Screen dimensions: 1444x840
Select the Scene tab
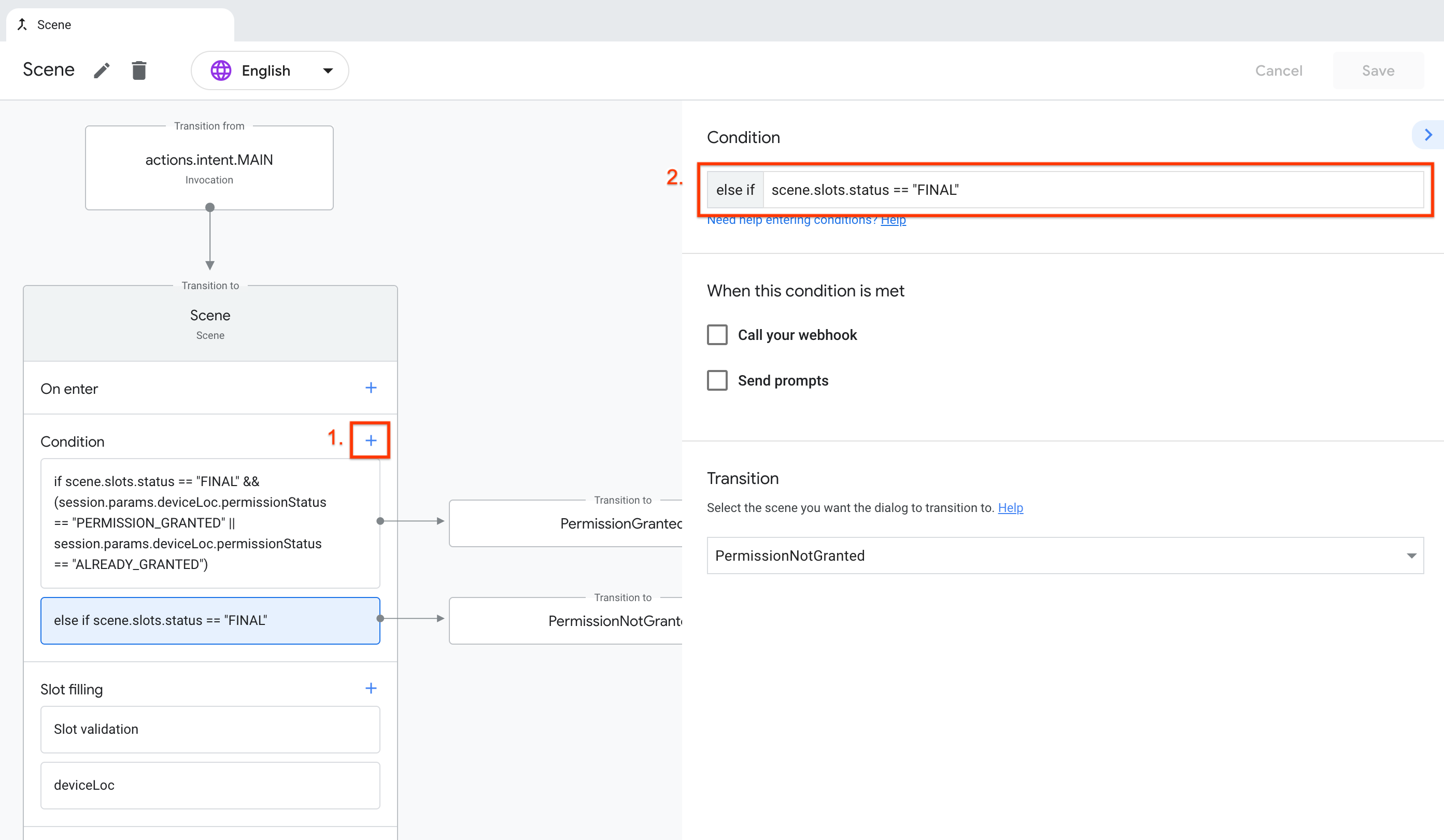[x=54, y=25]
